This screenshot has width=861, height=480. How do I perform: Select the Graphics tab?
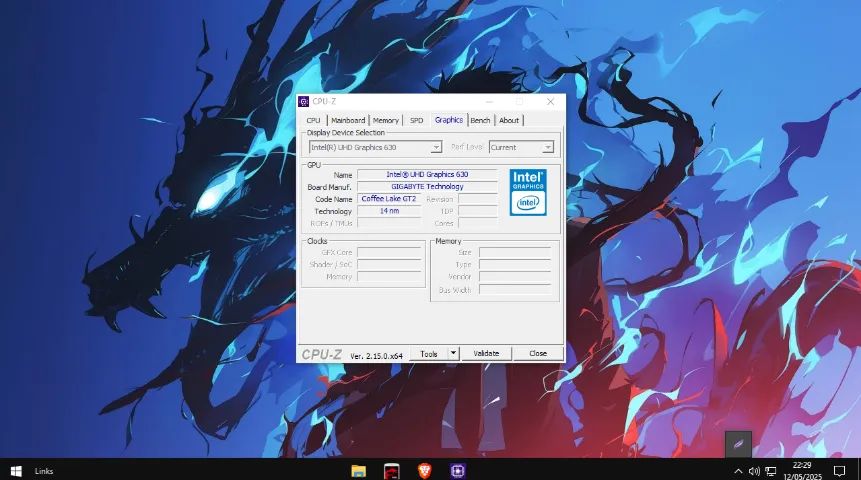tap(449, 120)
